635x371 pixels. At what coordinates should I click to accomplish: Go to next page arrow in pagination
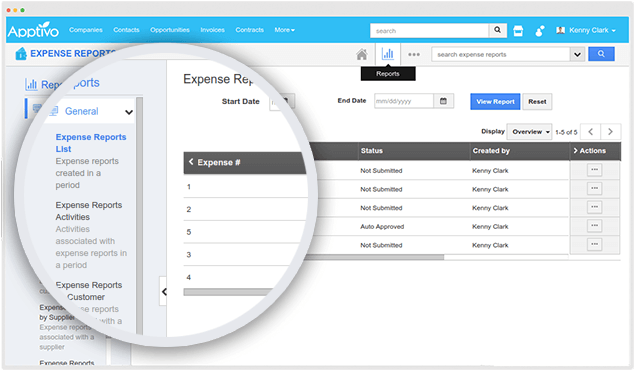pyautogui.click(x=610, y=132)
